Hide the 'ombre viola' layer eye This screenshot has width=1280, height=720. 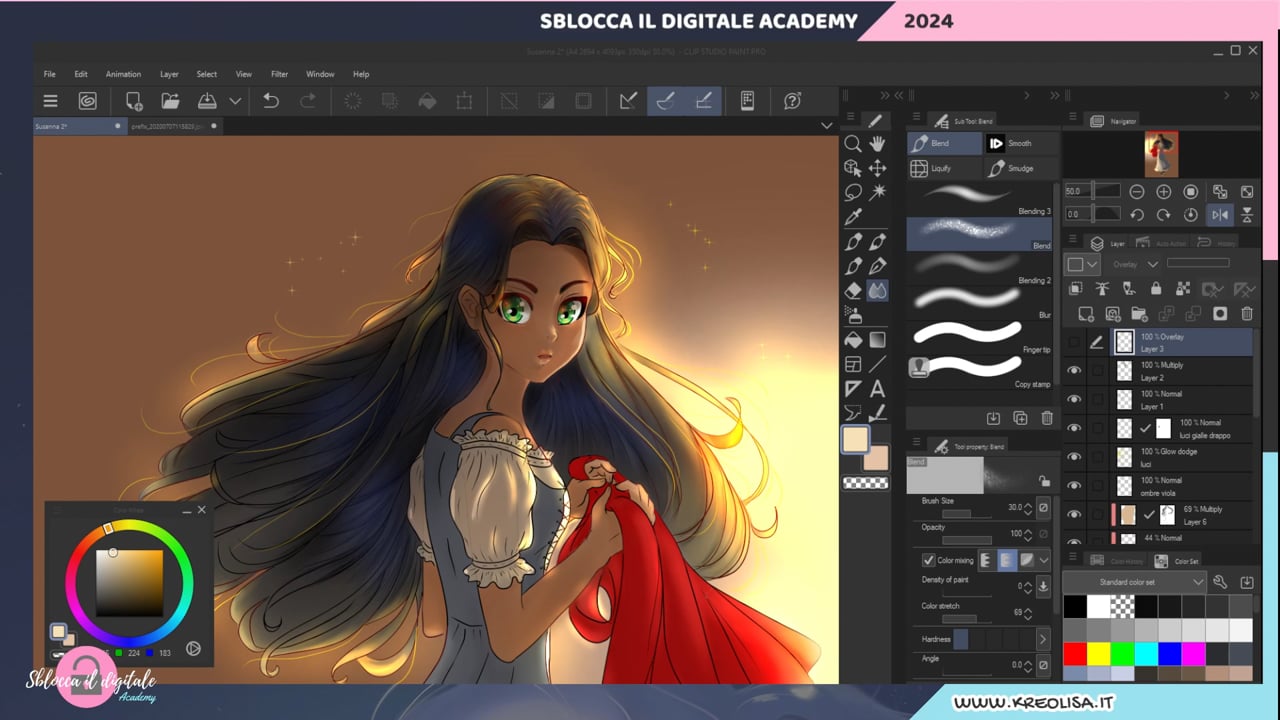point(1074,485)
